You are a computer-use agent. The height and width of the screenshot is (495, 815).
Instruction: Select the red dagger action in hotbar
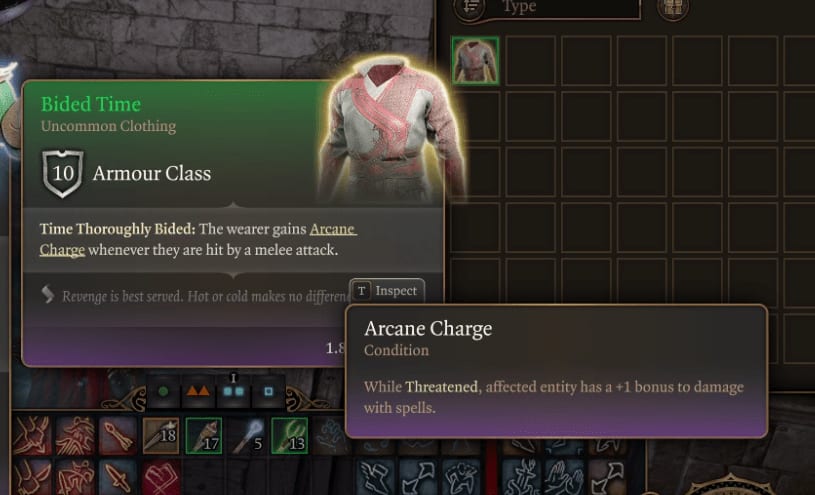click(118, 477)
